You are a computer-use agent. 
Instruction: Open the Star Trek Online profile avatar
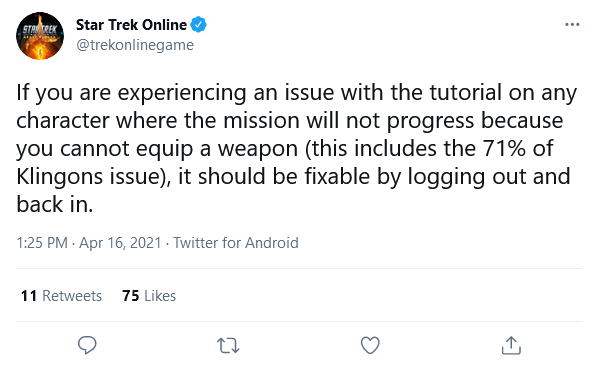click(40, 36)
